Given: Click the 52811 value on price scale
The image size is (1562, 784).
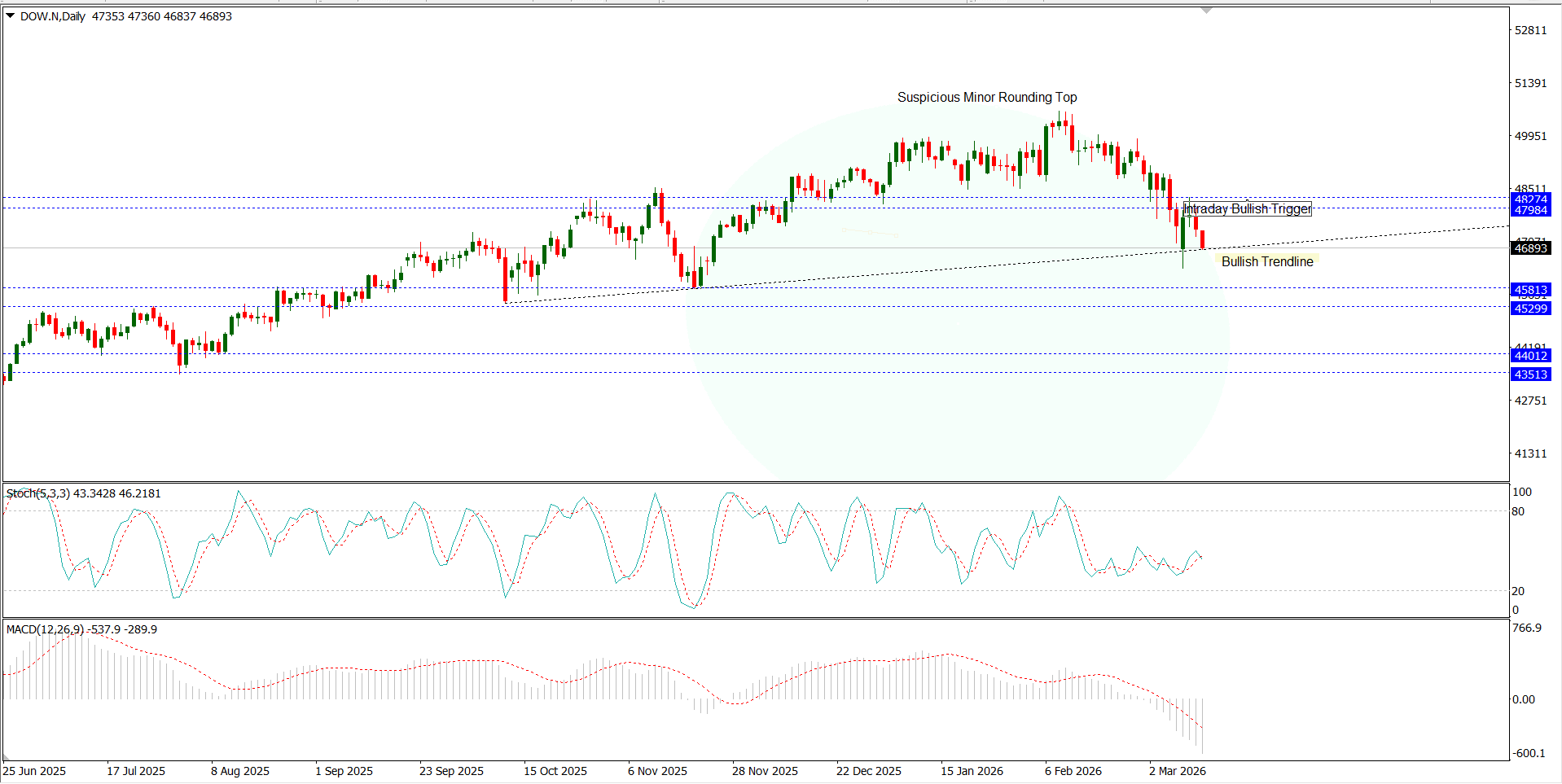Looking at the screenshot, I should [x=1530, y=30].
